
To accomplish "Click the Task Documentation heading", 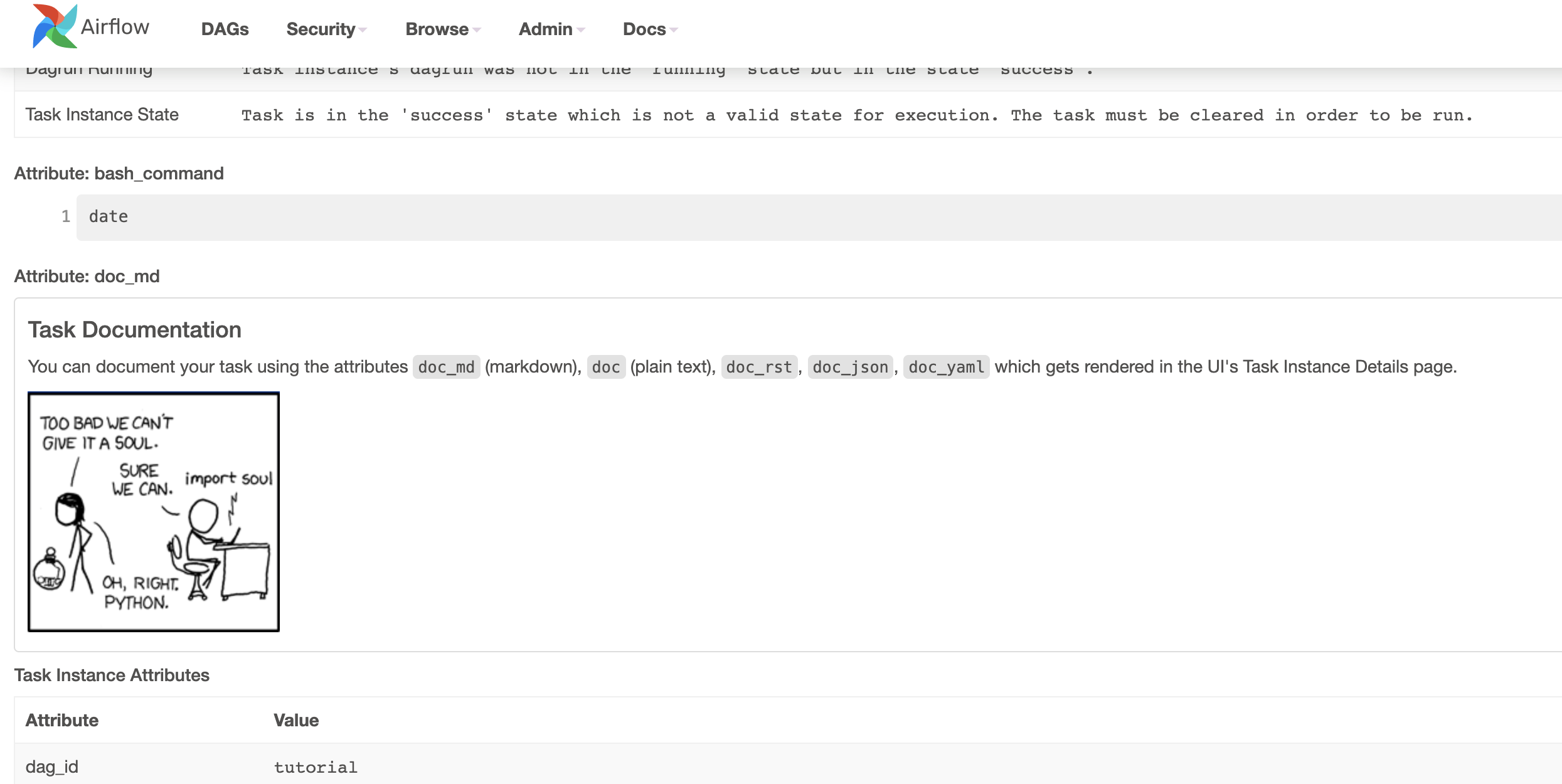I will (x=134, y=330).
